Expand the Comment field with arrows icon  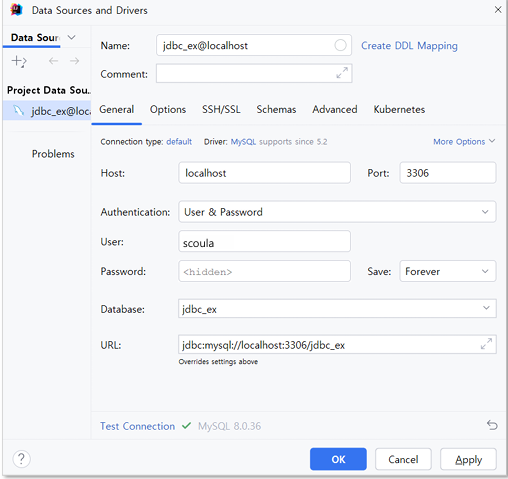pos(342,73)
